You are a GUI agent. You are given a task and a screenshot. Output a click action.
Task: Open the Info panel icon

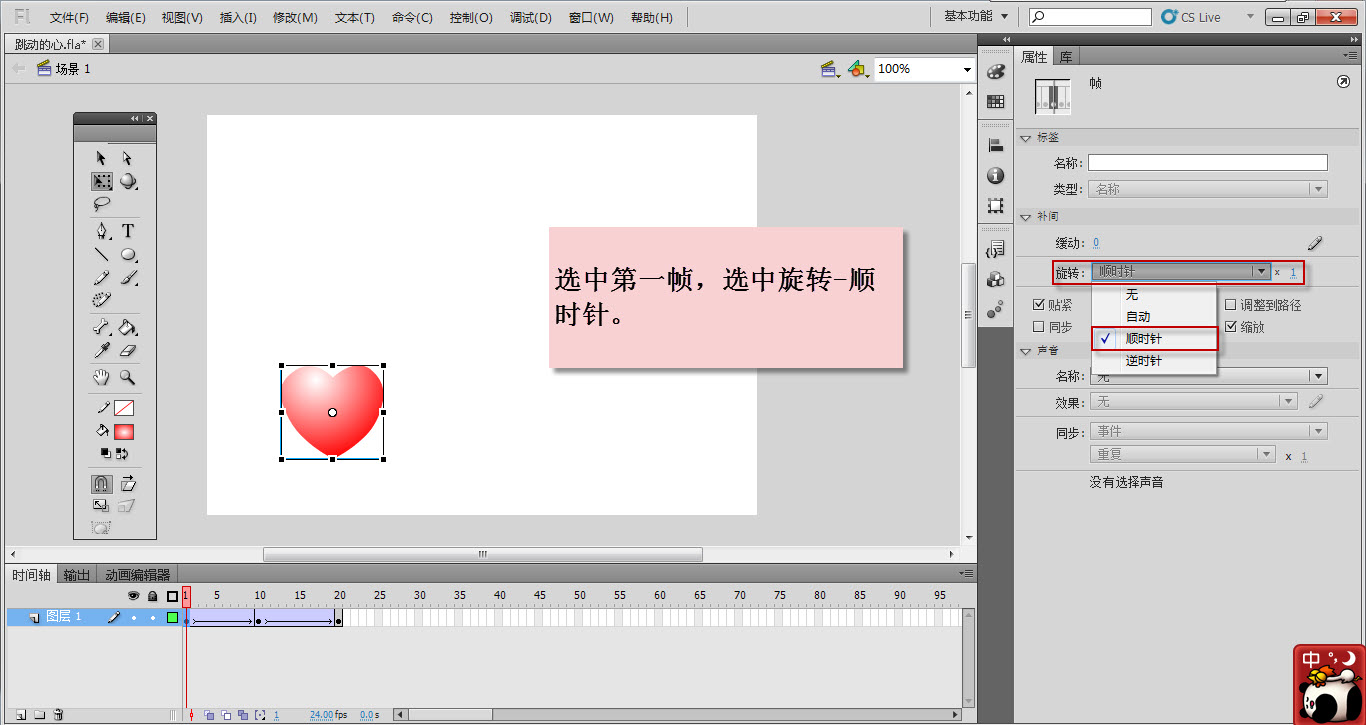[995, 176]
